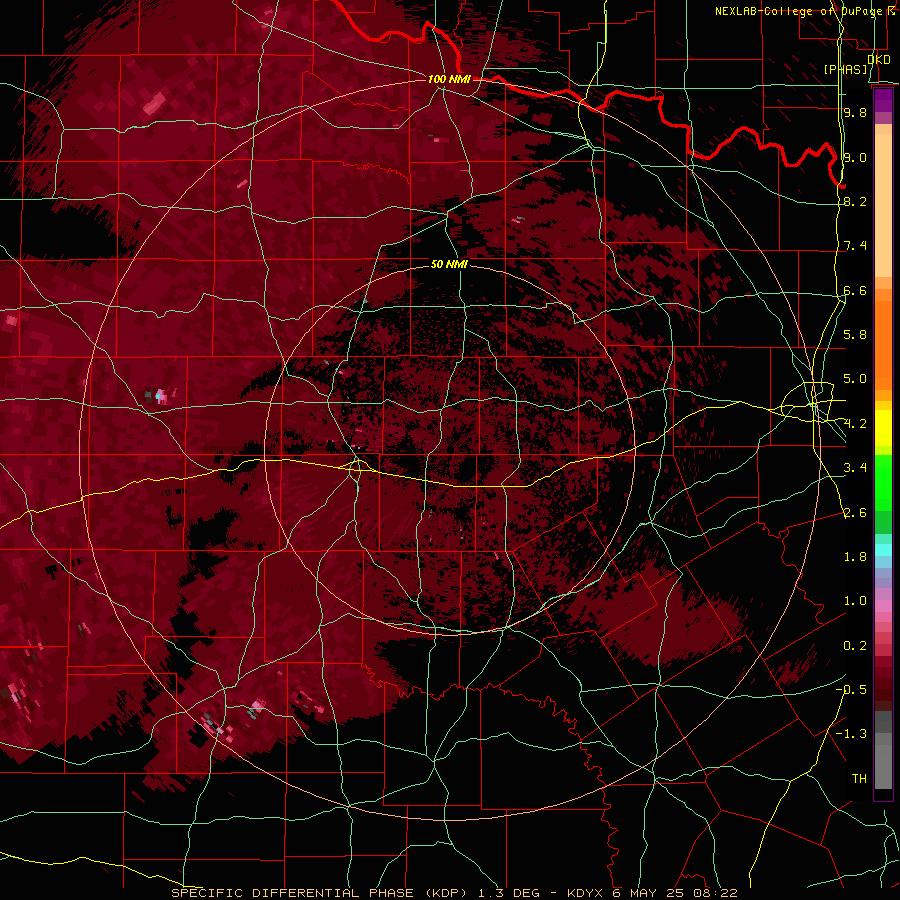This screenshot has width=900, height=900.
Task: Click the yellow segment of the color bar
Action: 883,428
